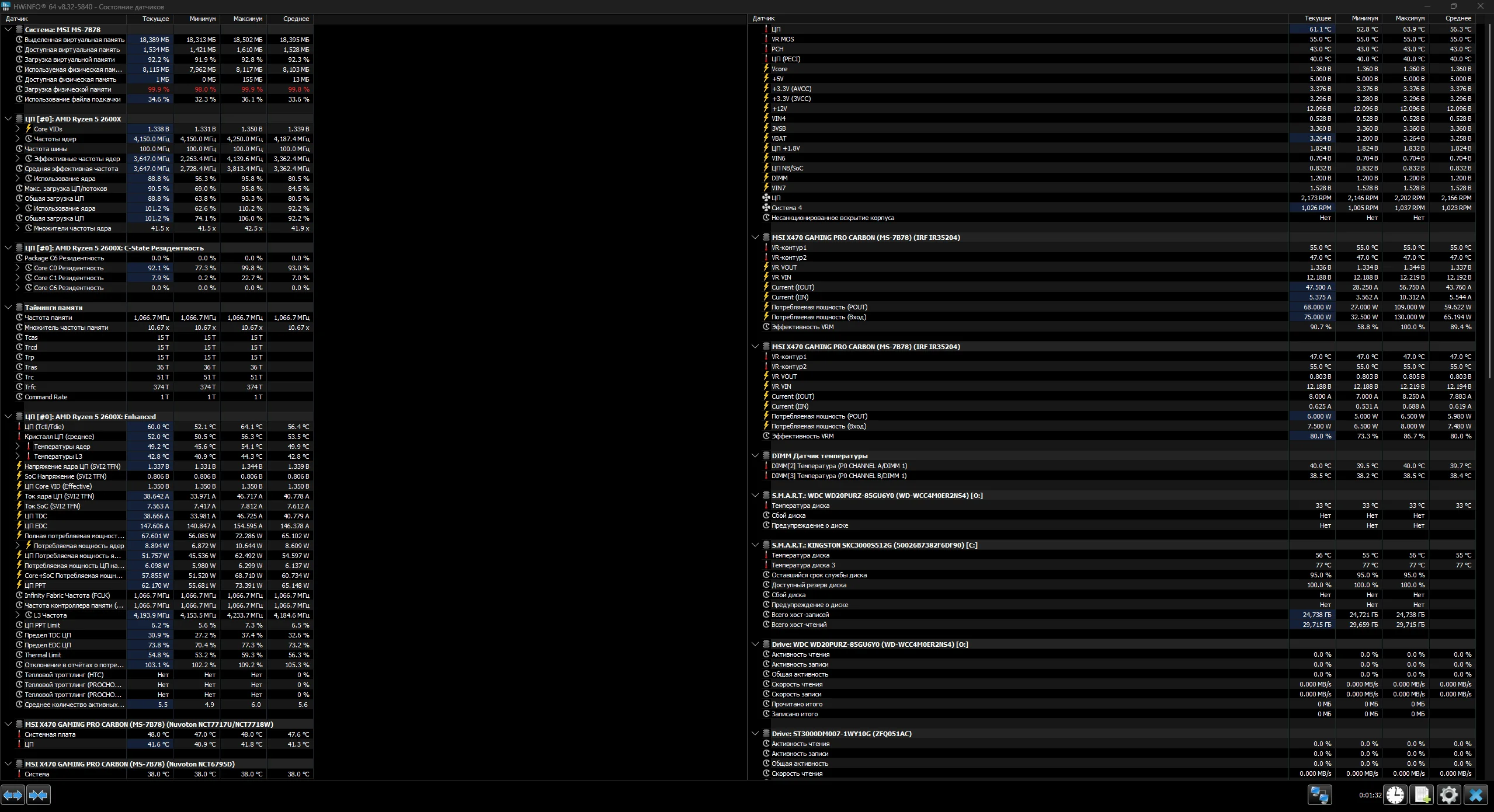Click the shrink layout arrows button

[39, 794]
